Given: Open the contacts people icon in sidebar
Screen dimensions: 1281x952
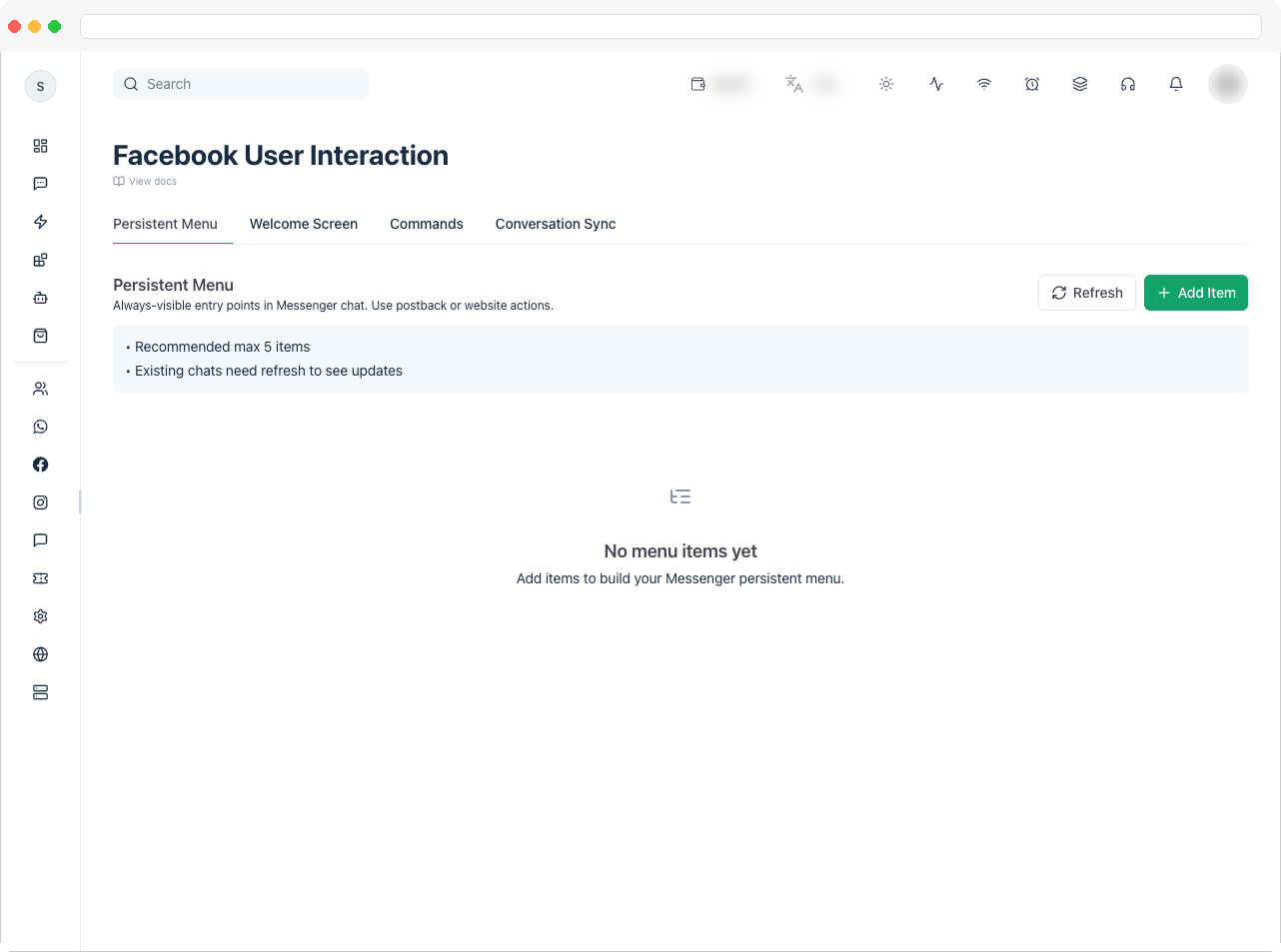Looking at the screenshot, I should 40,389.
